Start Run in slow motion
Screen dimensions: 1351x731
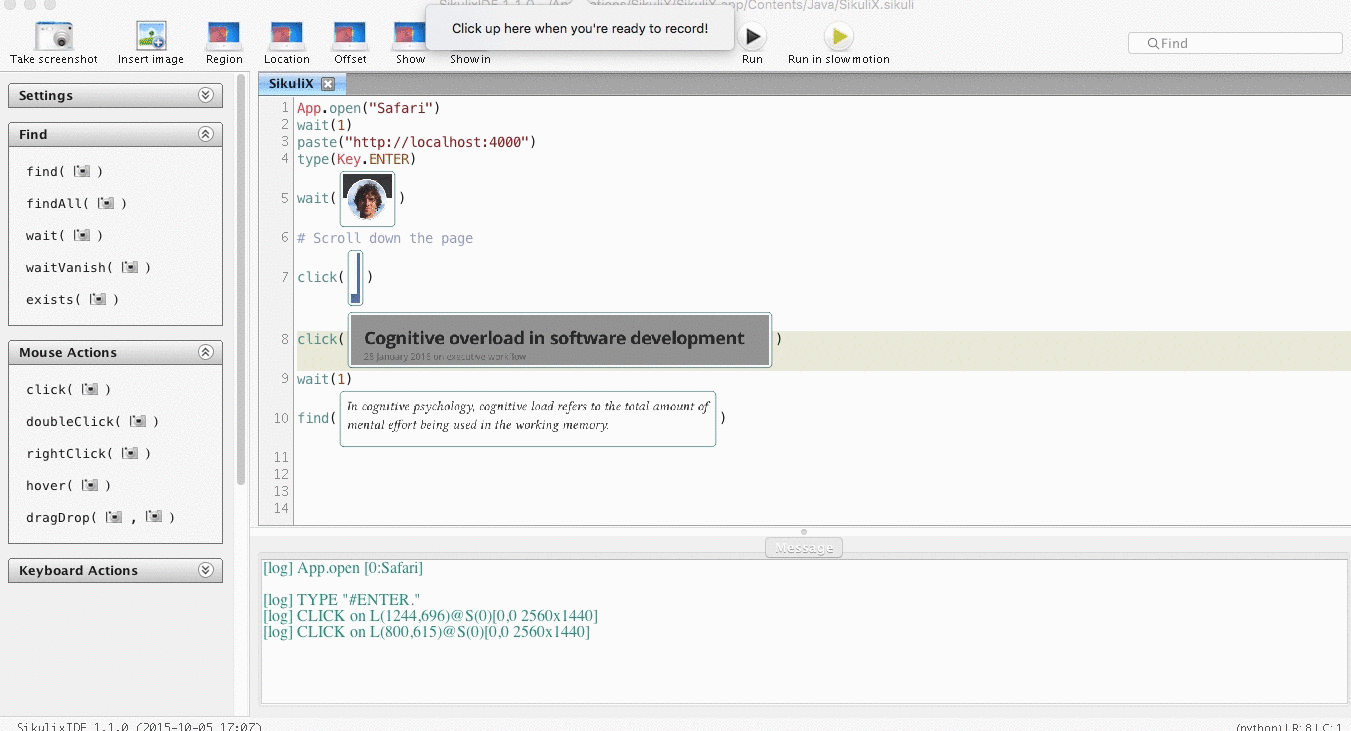tap(838, 35)
